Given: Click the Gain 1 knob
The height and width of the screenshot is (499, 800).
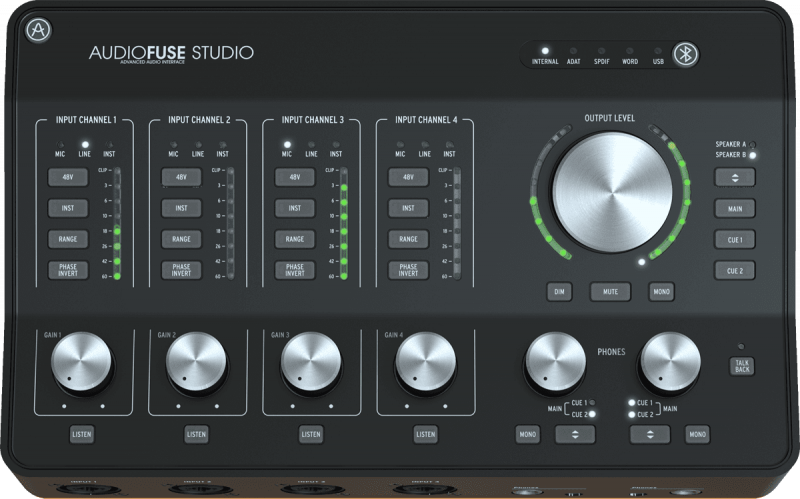Looking at the screenshot, I should (x=81, y=361).
